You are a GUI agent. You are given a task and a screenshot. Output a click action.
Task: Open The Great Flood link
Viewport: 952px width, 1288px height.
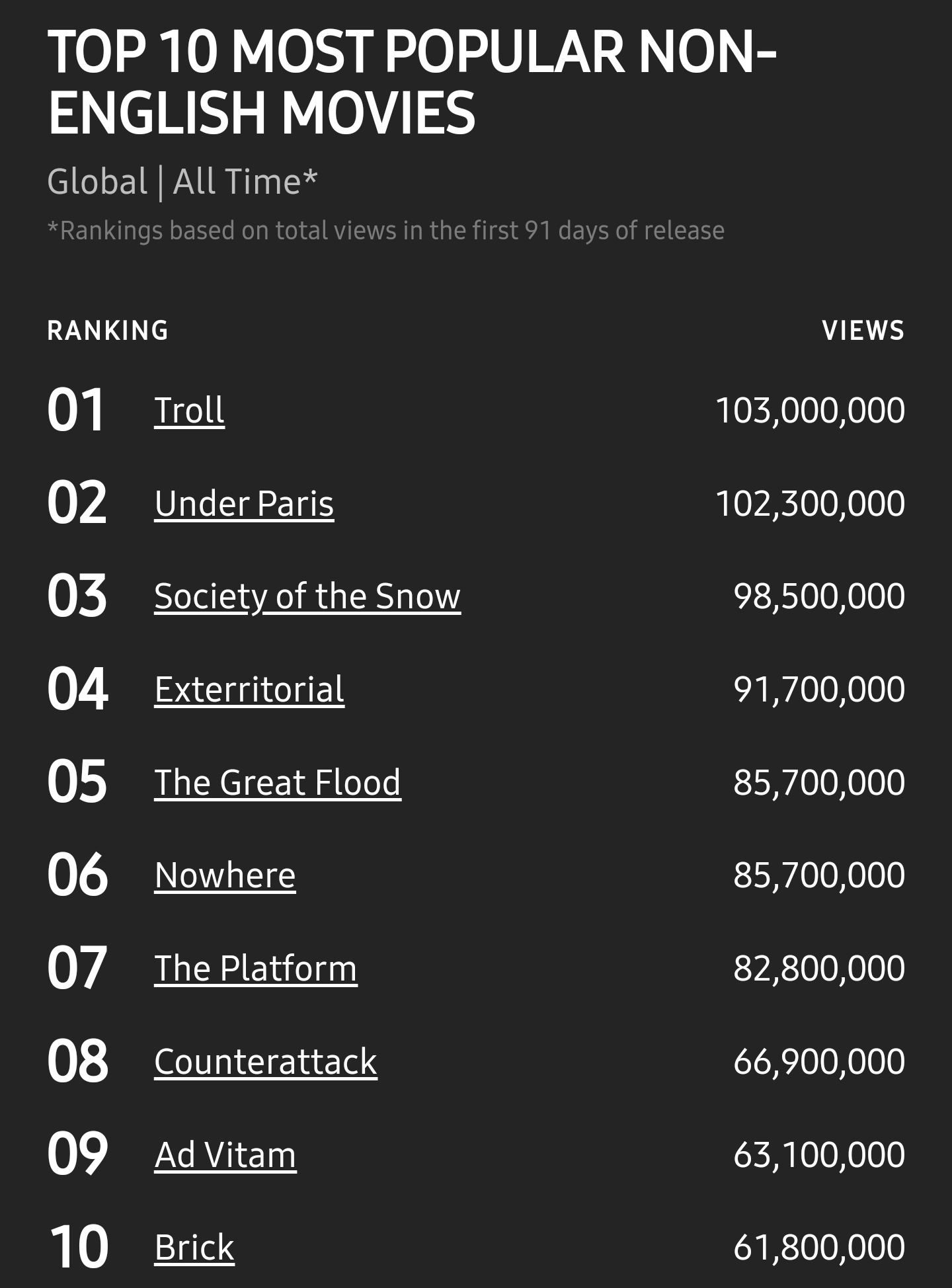[x=278, y=783]
